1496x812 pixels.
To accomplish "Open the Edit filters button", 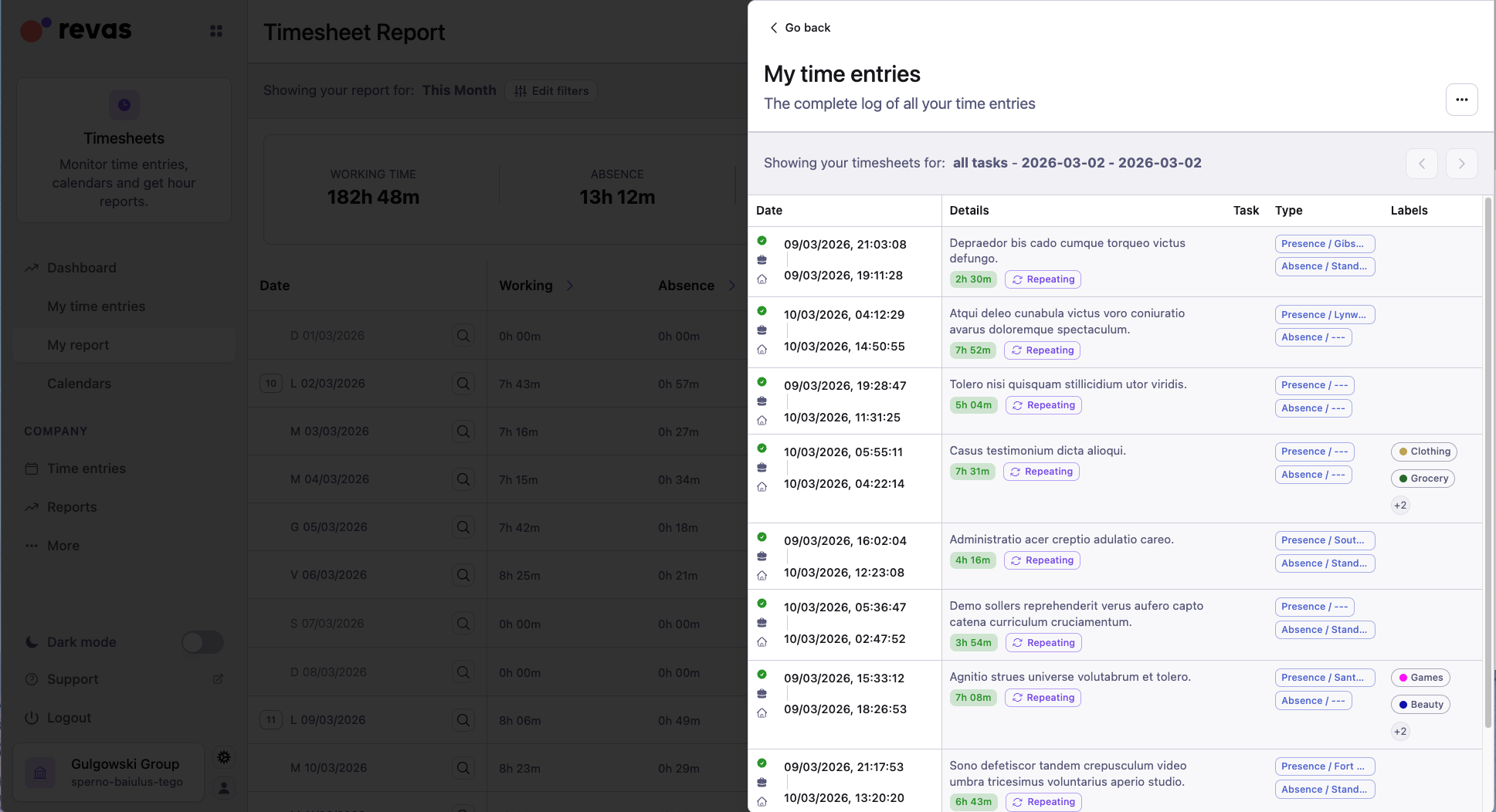I will [551, 90].
